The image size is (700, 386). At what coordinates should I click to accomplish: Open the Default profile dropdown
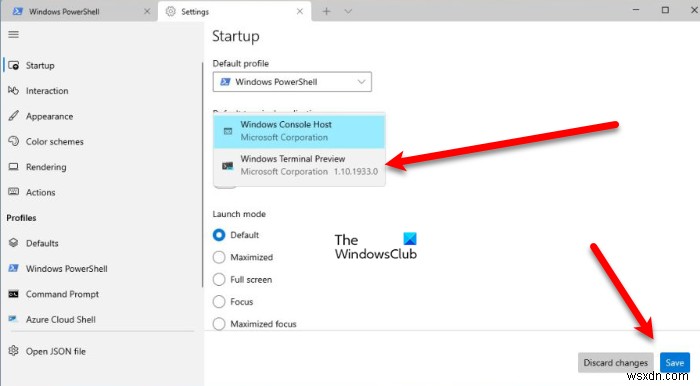point(292,82)
